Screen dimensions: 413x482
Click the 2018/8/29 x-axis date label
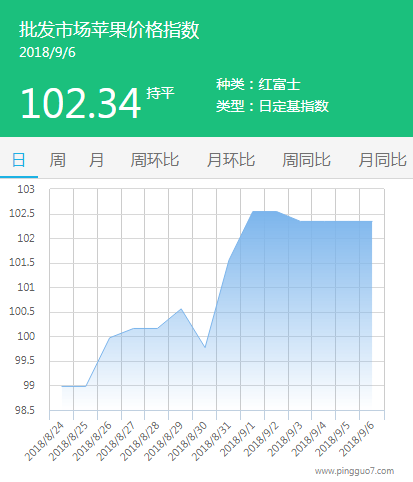coord(164,441)
